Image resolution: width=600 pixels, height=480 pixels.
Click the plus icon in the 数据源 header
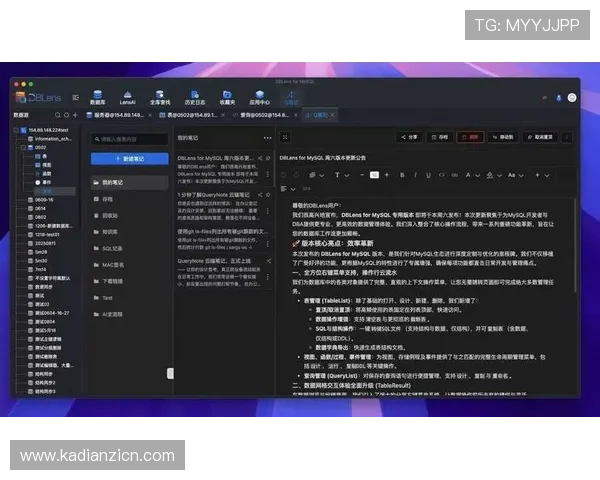(x=75, y=115)
